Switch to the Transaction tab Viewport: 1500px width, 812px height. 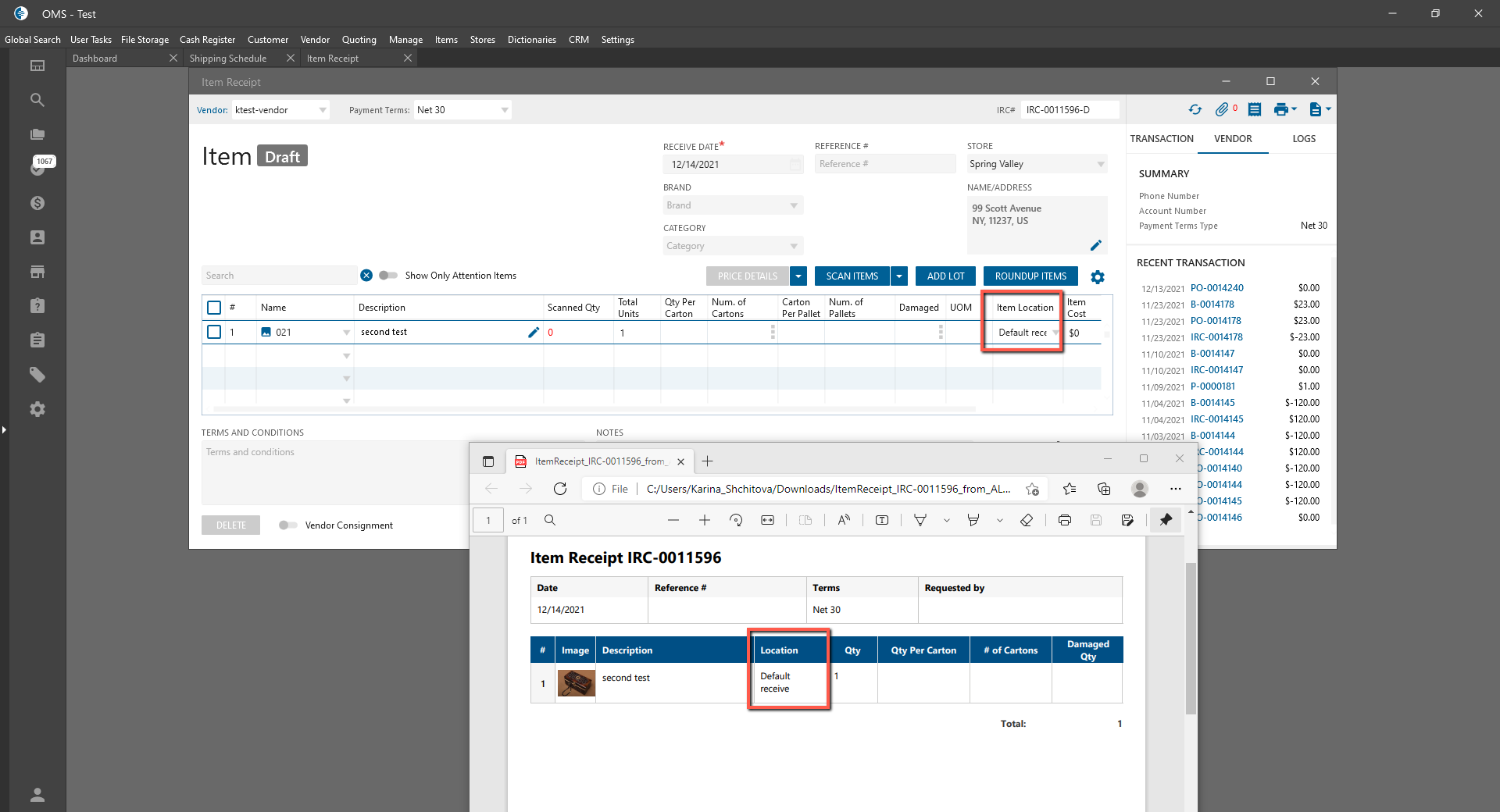[x=1161, y=139]
